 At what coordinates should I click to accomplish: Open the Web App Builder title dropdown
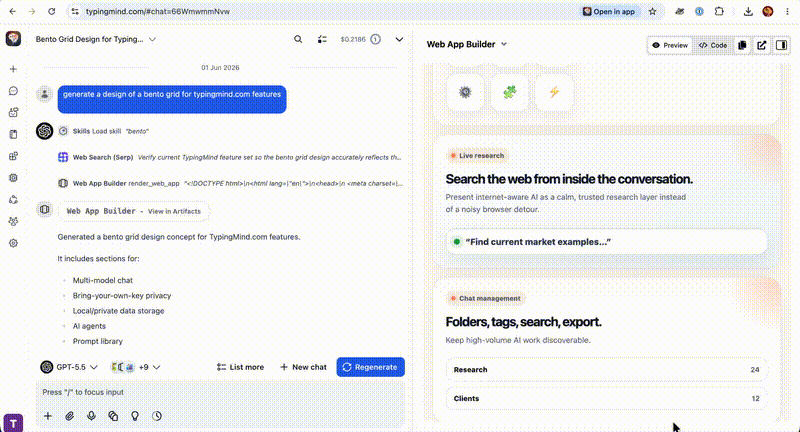pyautogui.click(x=467, y=44)
